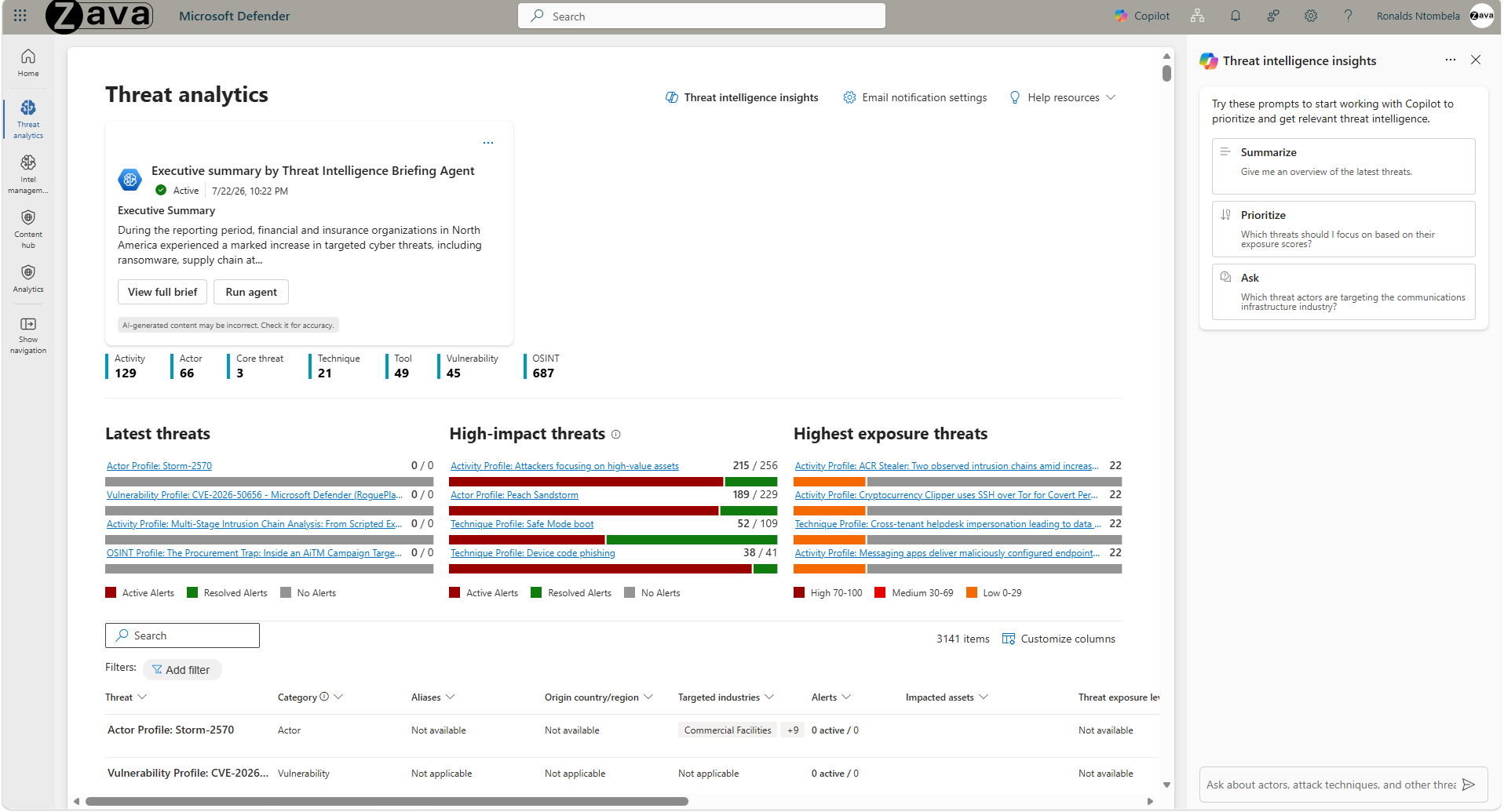Click the community people icon in top bar
Image resolution: width=1504 pixels, height=812 pixels.
(1273, 16)
